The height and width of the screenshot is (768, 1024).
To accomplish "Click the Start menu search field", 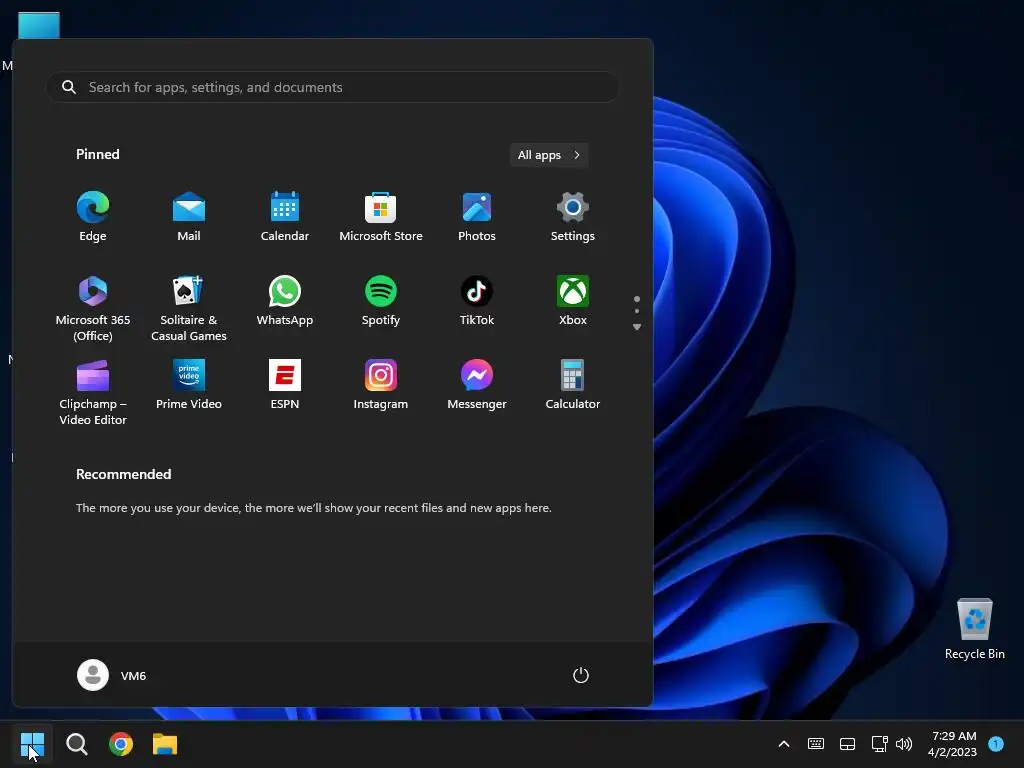I will [332, 87].
